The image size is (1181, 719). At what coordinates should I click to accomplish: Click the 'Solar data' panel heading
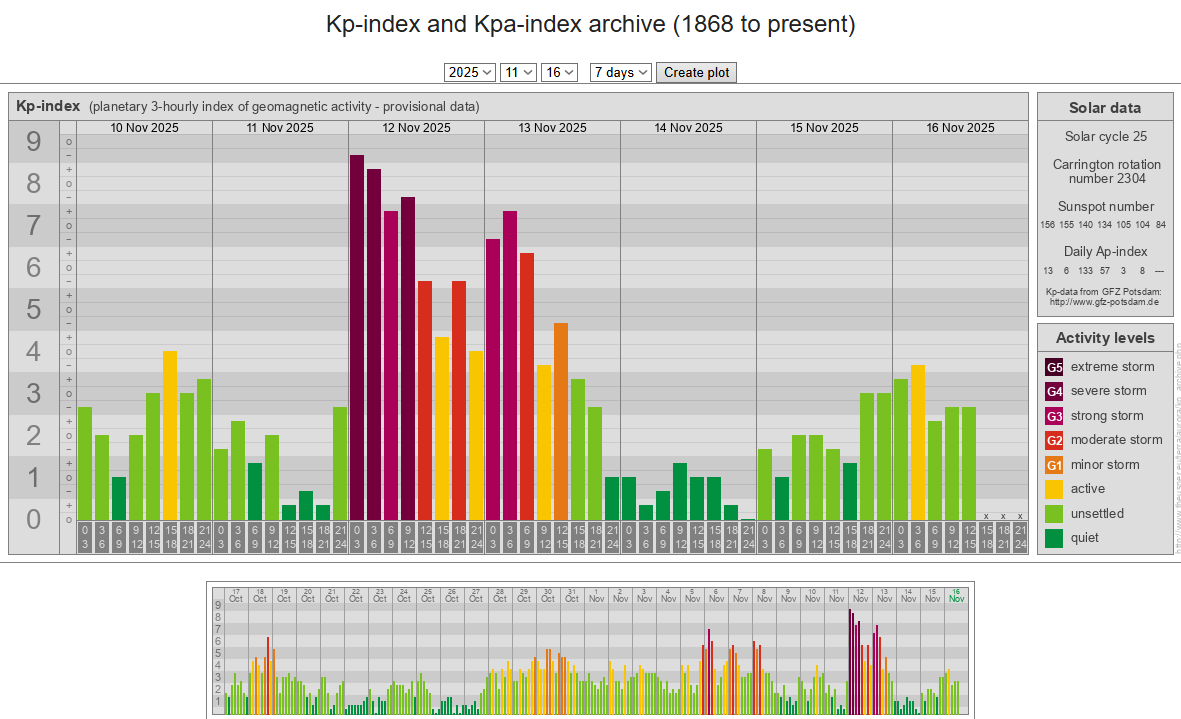pyautogui.click(x=1105, y=108)
